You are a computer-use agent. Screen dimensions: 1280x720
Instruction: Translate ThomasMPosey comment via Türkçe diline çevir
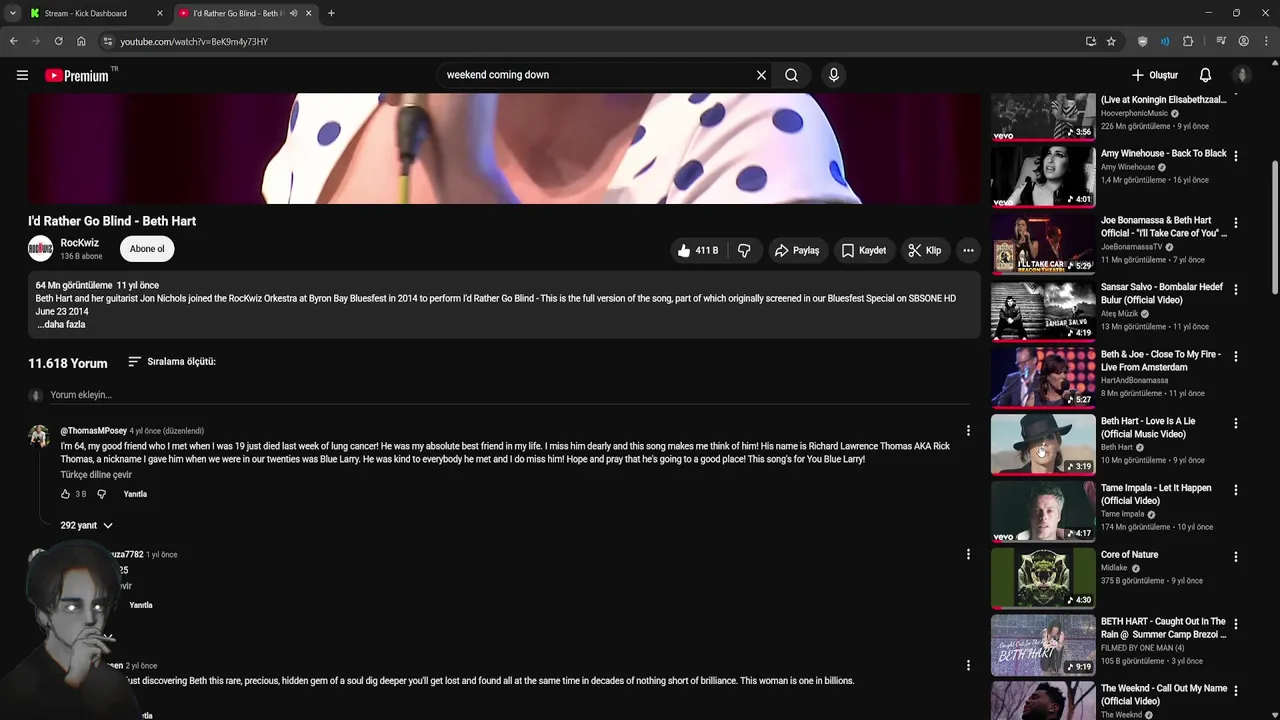point(96,475)
